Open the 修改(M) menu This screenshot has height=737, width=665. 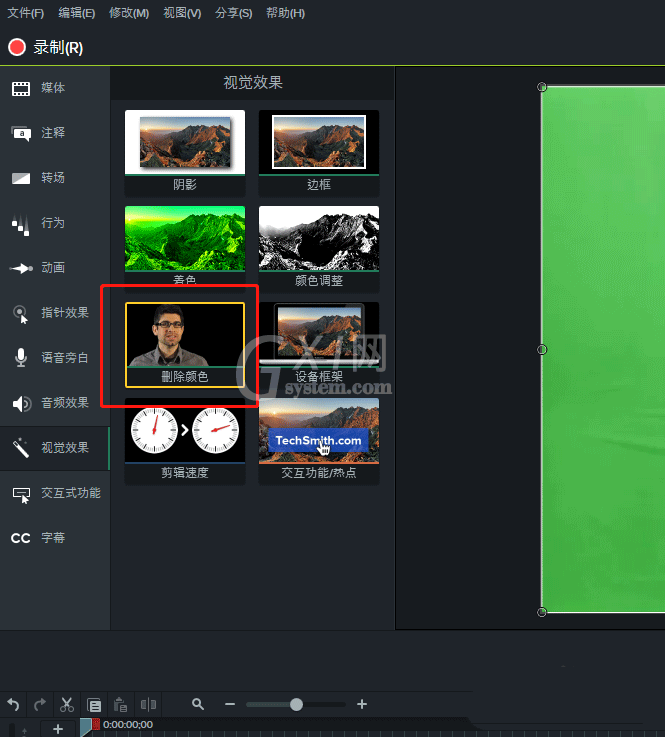coord(129,13)
